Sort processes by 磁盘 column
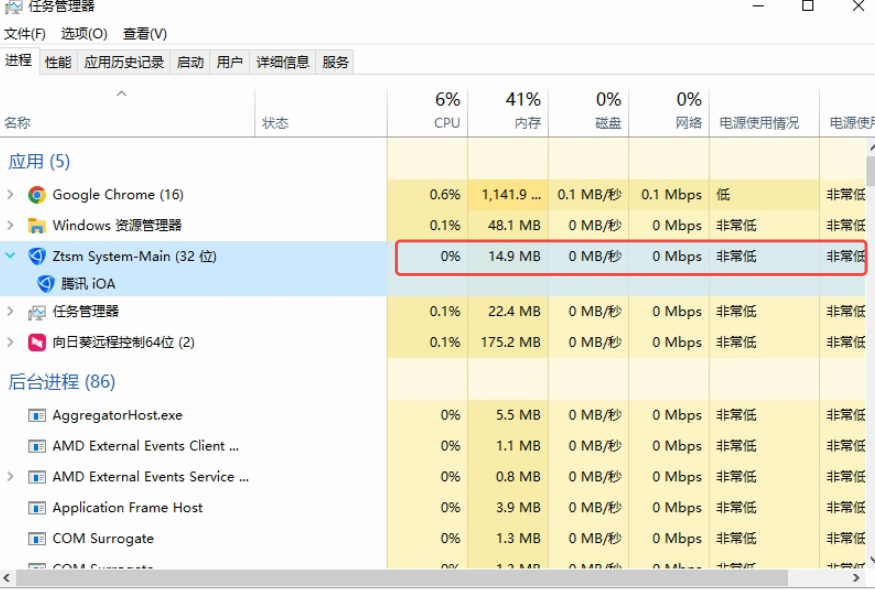 (x=589, y=113)
